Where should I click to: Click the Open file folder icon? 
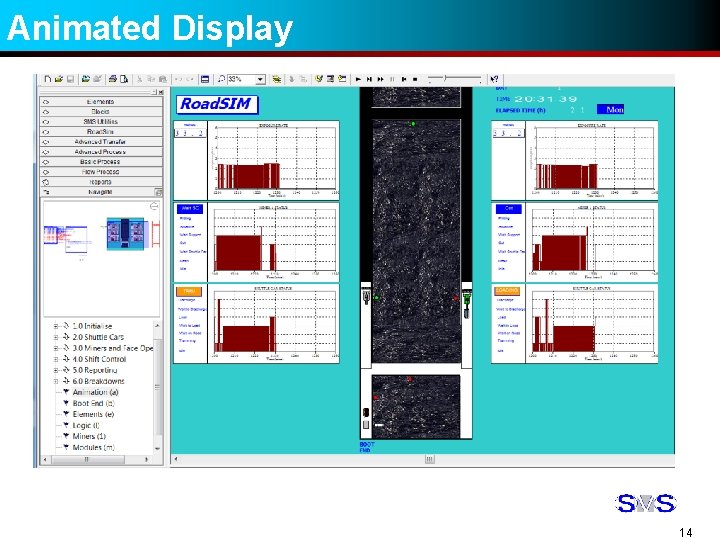pos(59,79)
